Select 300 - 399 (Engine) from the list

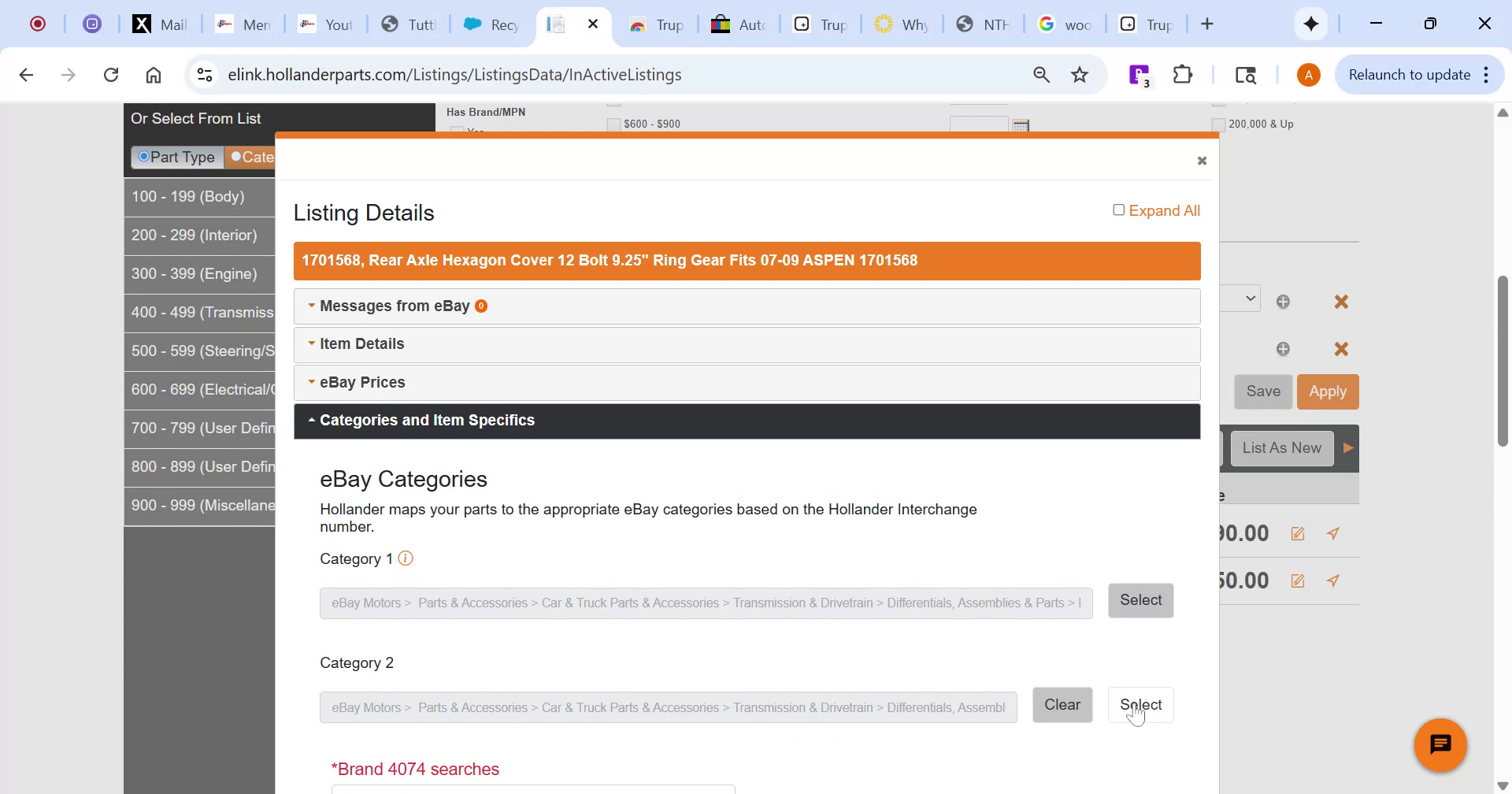[x=195, y=273]
